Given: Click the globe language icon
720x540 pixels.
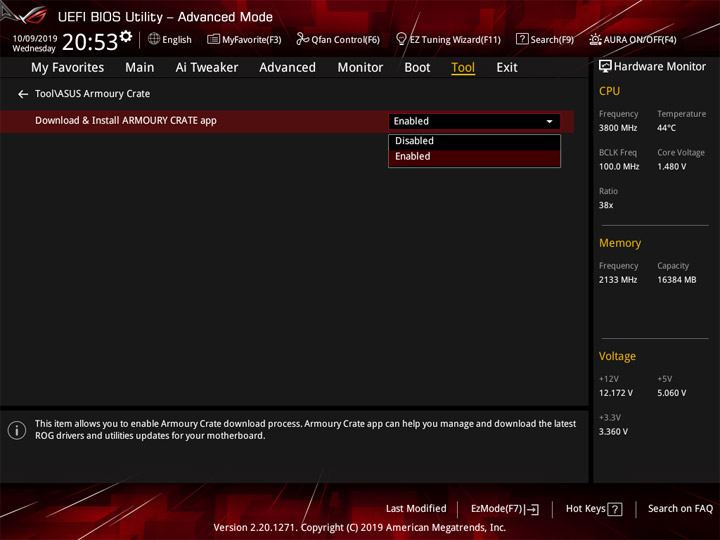Looking at the screenshot, I should 154,39.
